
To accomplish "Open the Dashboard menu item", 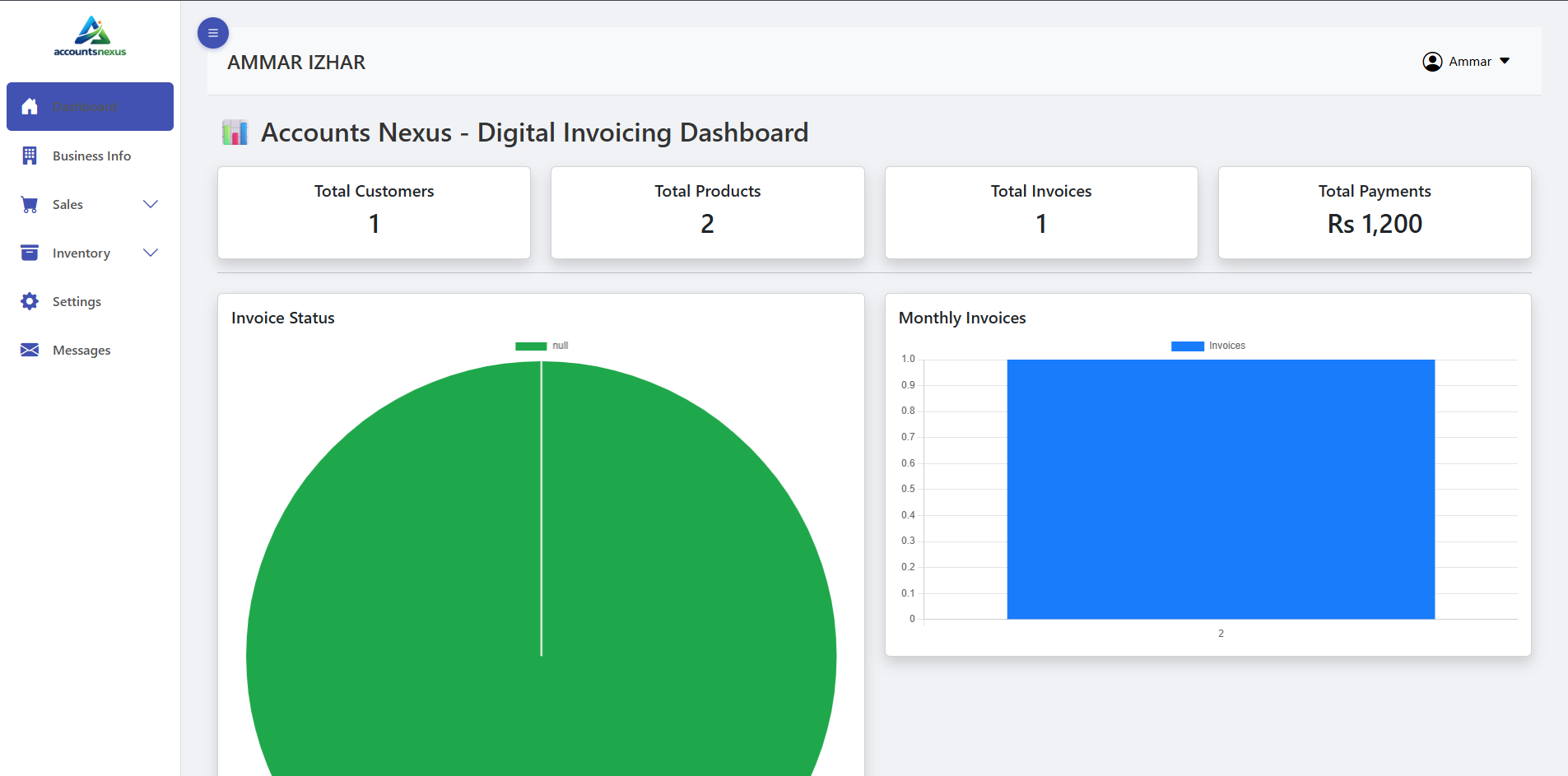I will click(x=90, y=106).
